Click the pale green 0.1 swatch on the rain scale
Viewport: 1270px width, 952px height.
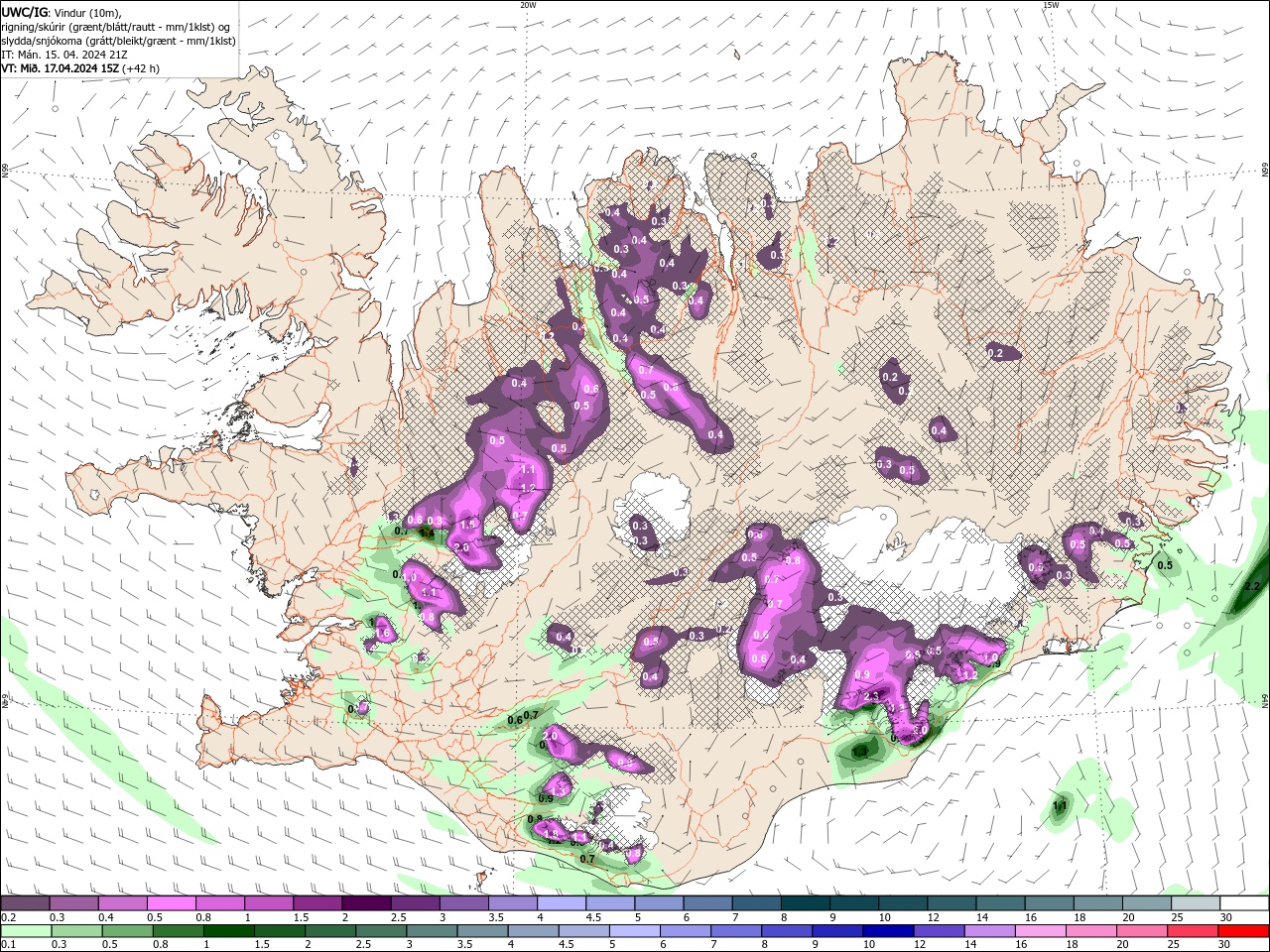coord(26,931)
